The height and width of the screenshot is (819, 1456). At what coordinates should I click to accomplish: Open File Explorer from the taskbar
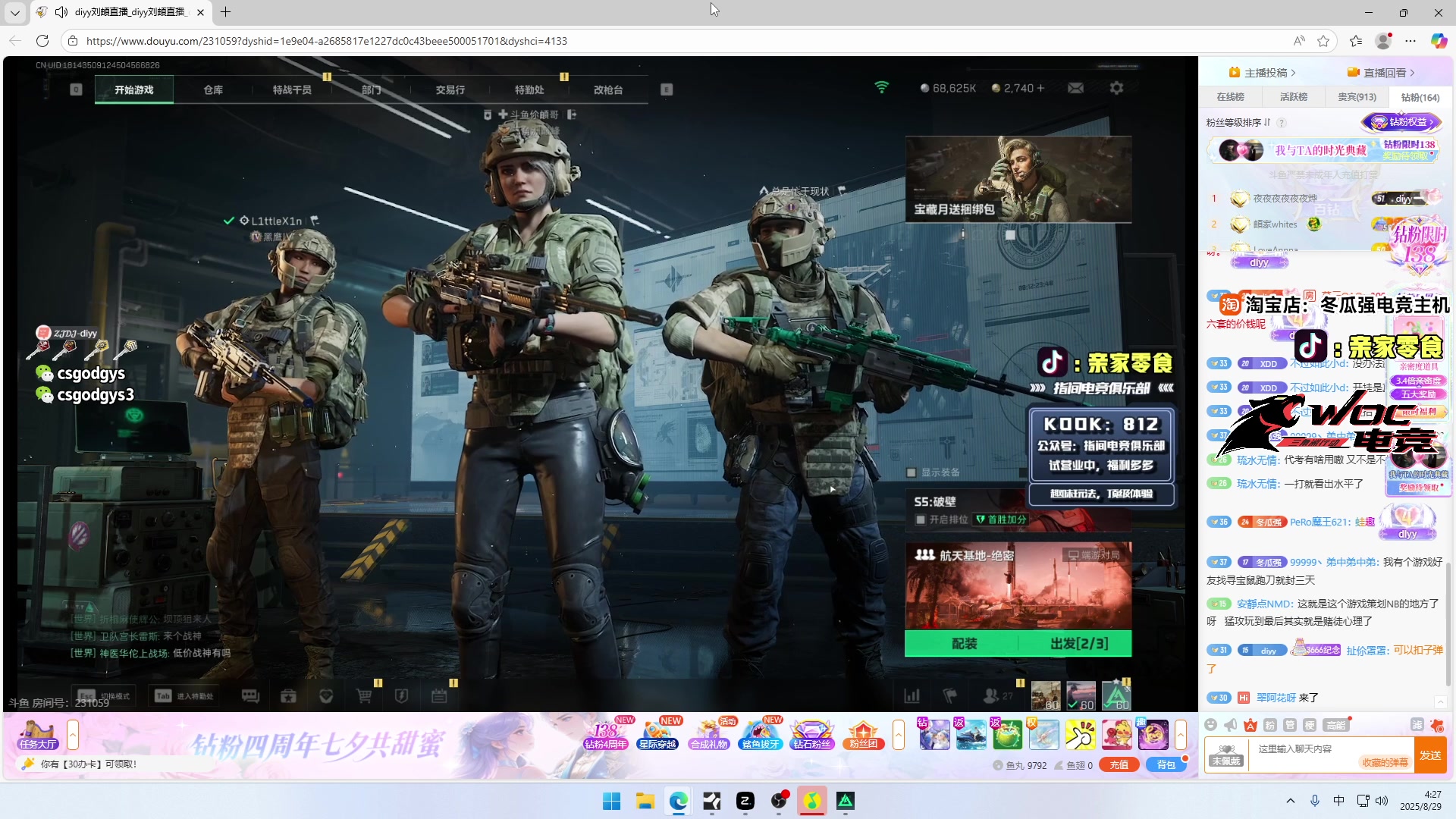pos(645,801)
